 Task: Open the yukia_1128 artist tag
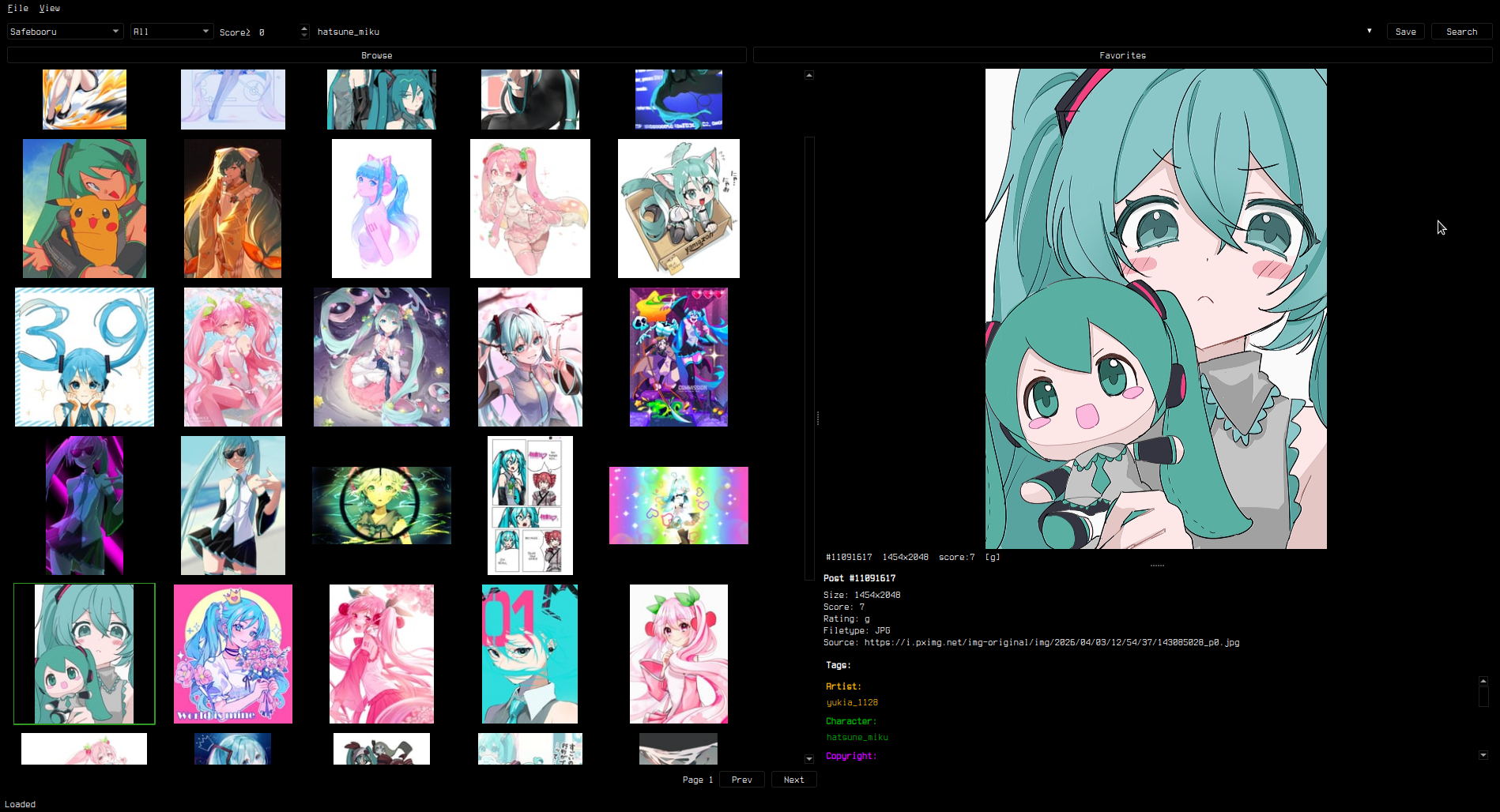pyautogui.click(x=851, y=702)
